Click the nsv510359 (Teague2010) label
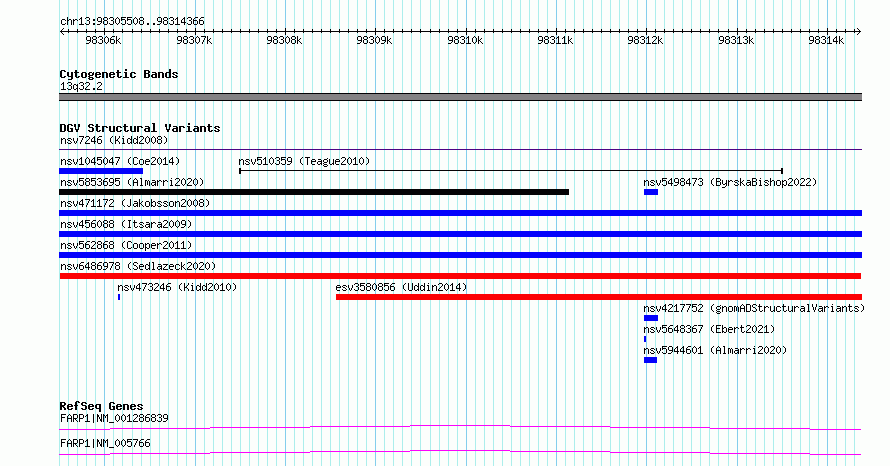 pyautogui.click(x=304, y=161)
